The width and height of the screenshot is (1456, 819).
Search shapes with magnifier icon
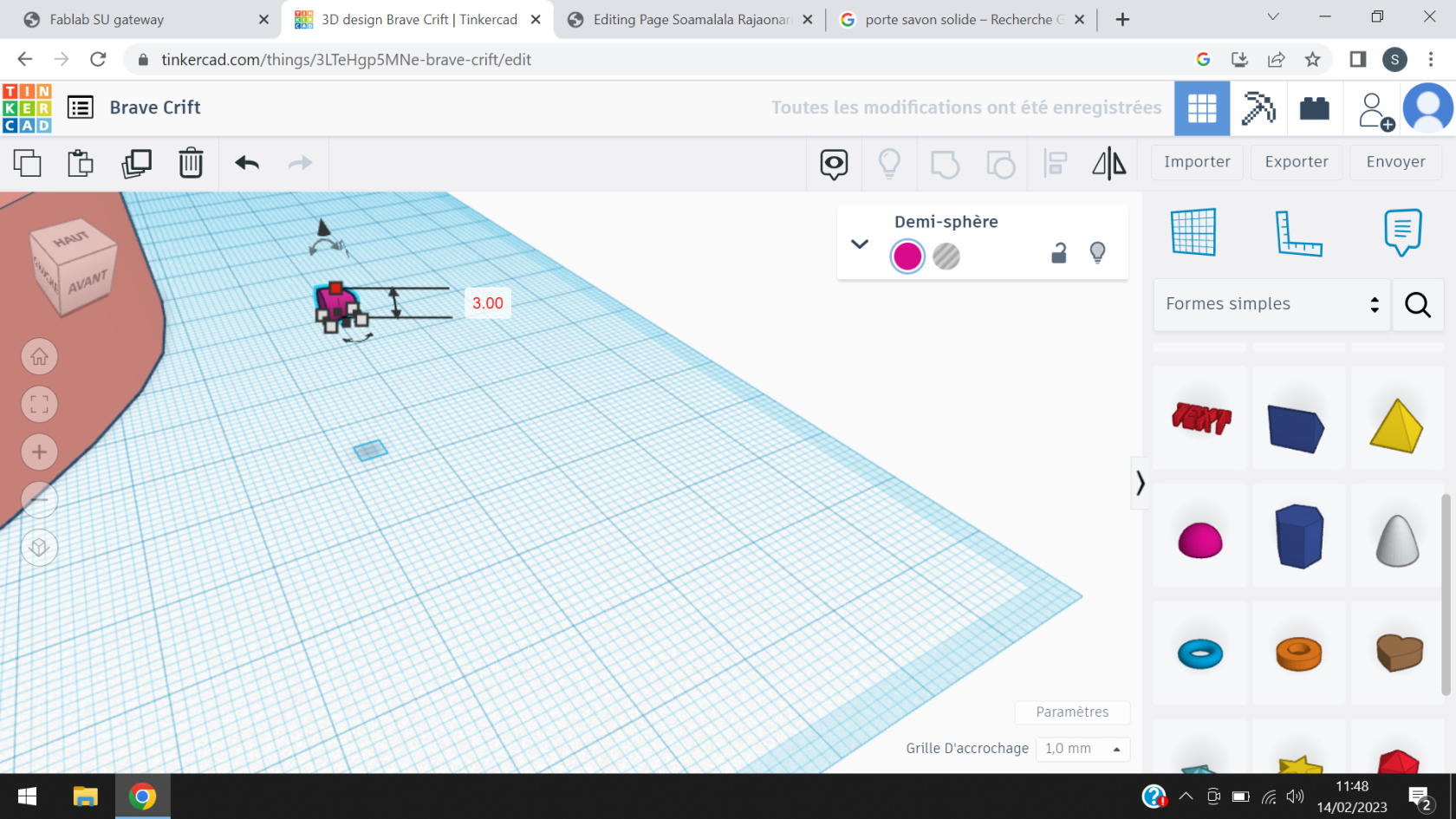click(1418, 304)
